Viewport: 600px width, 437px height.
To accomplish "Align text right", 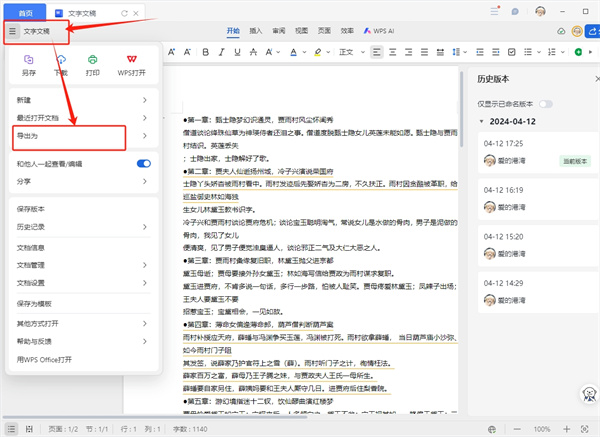I will (x=409, y=52).
